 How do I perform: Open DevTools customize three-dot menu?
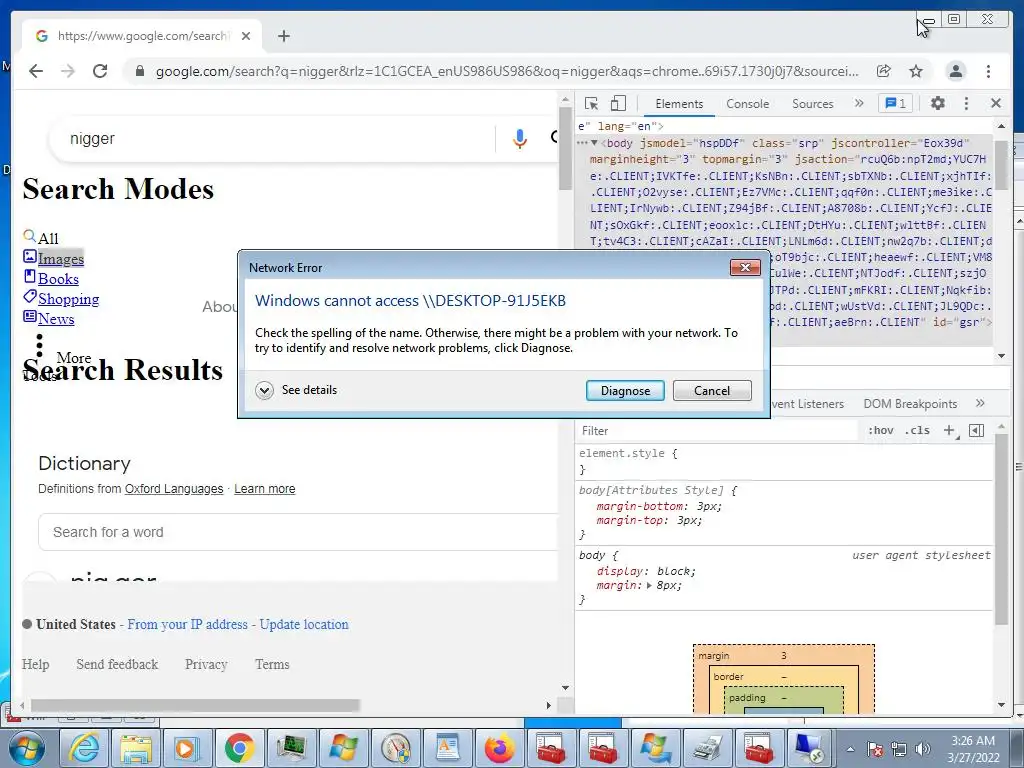[967, 103]
